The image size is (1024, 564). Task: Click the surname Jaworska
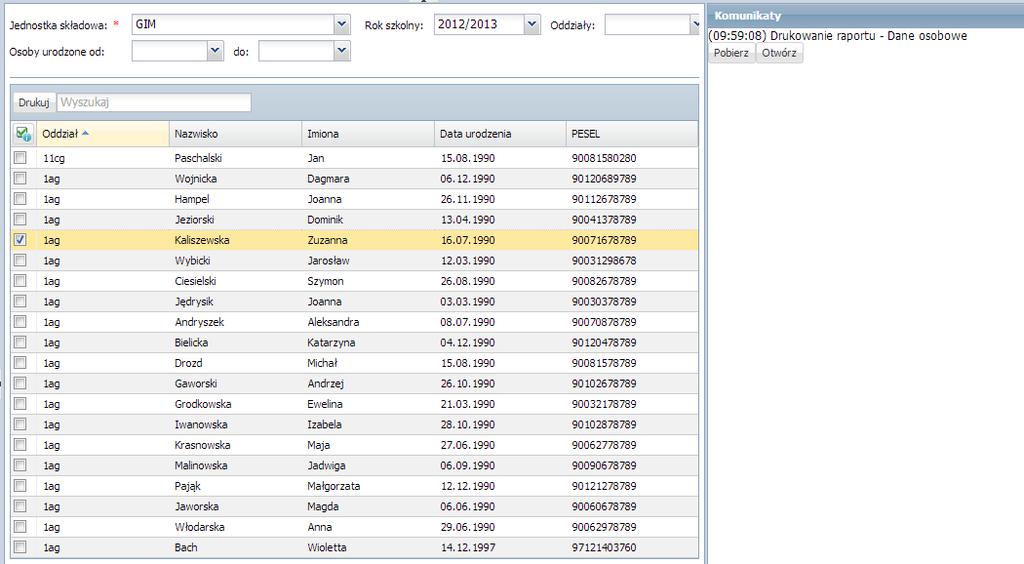click(x=197, y=506)
